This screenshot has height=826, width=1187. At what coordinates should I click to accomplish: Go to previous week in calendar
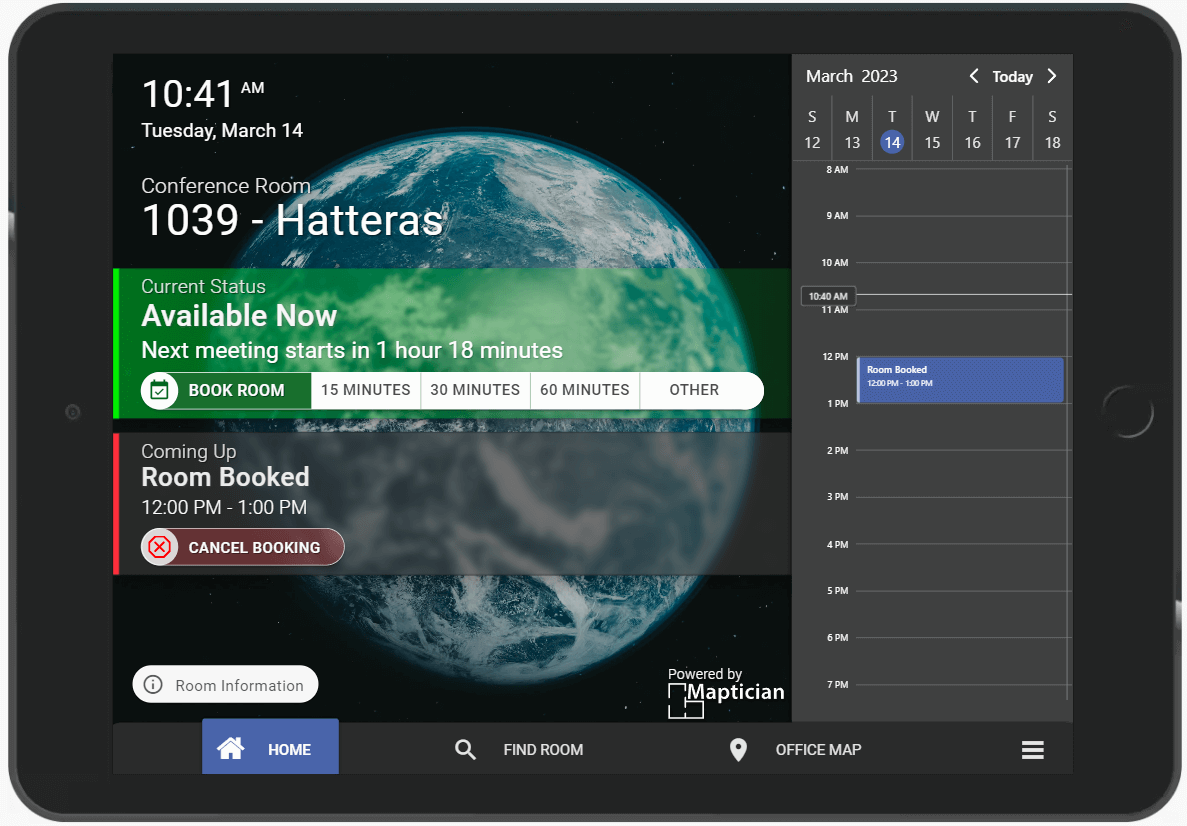(973, 76)
